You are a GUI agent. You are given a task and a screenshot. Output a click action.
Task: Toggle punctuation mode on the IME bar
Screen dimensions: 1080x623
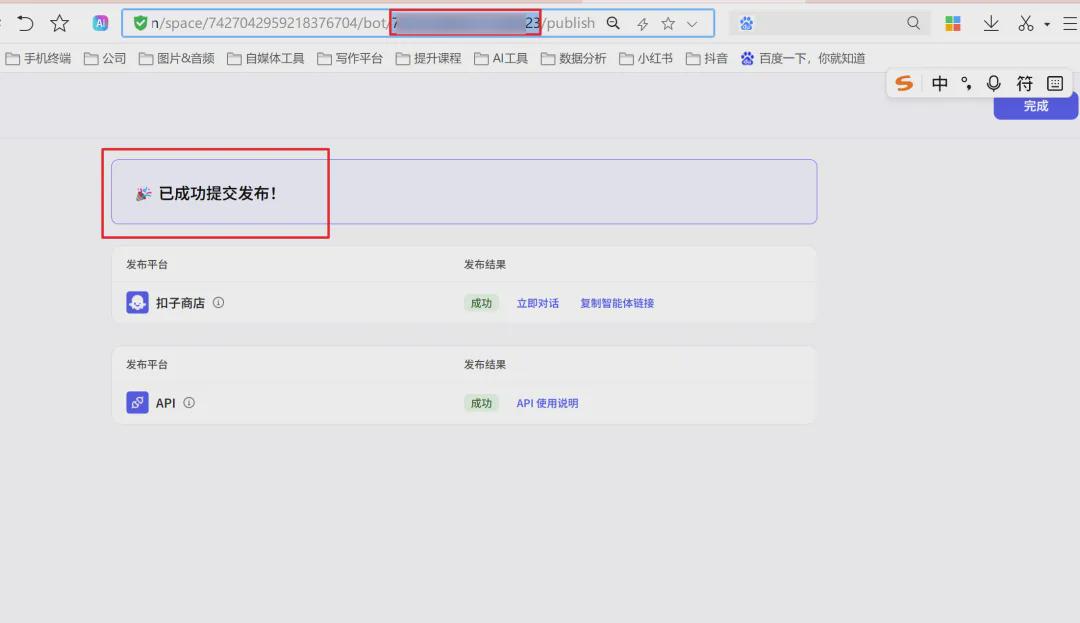(967, 83)
